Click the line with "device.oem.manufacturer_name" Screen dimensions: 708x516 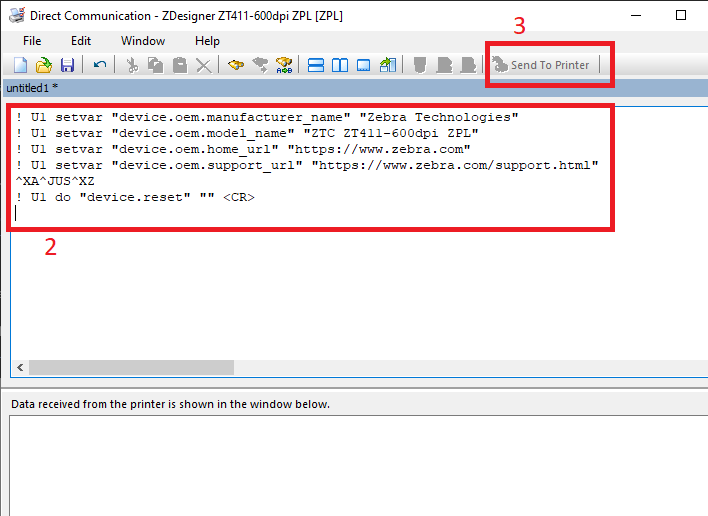coord(267,117)
